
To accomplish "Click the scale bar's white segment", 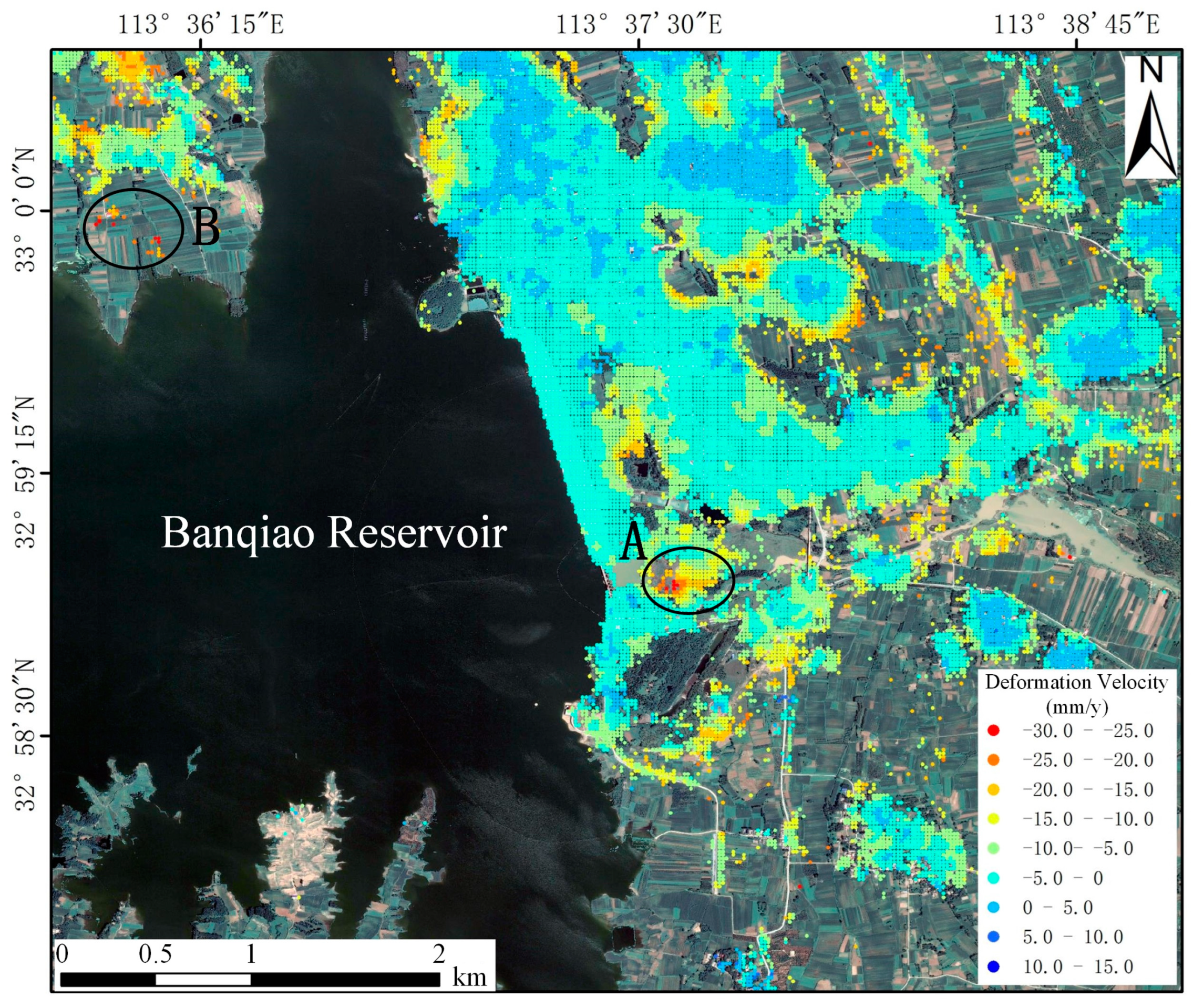I will point(203,980).
